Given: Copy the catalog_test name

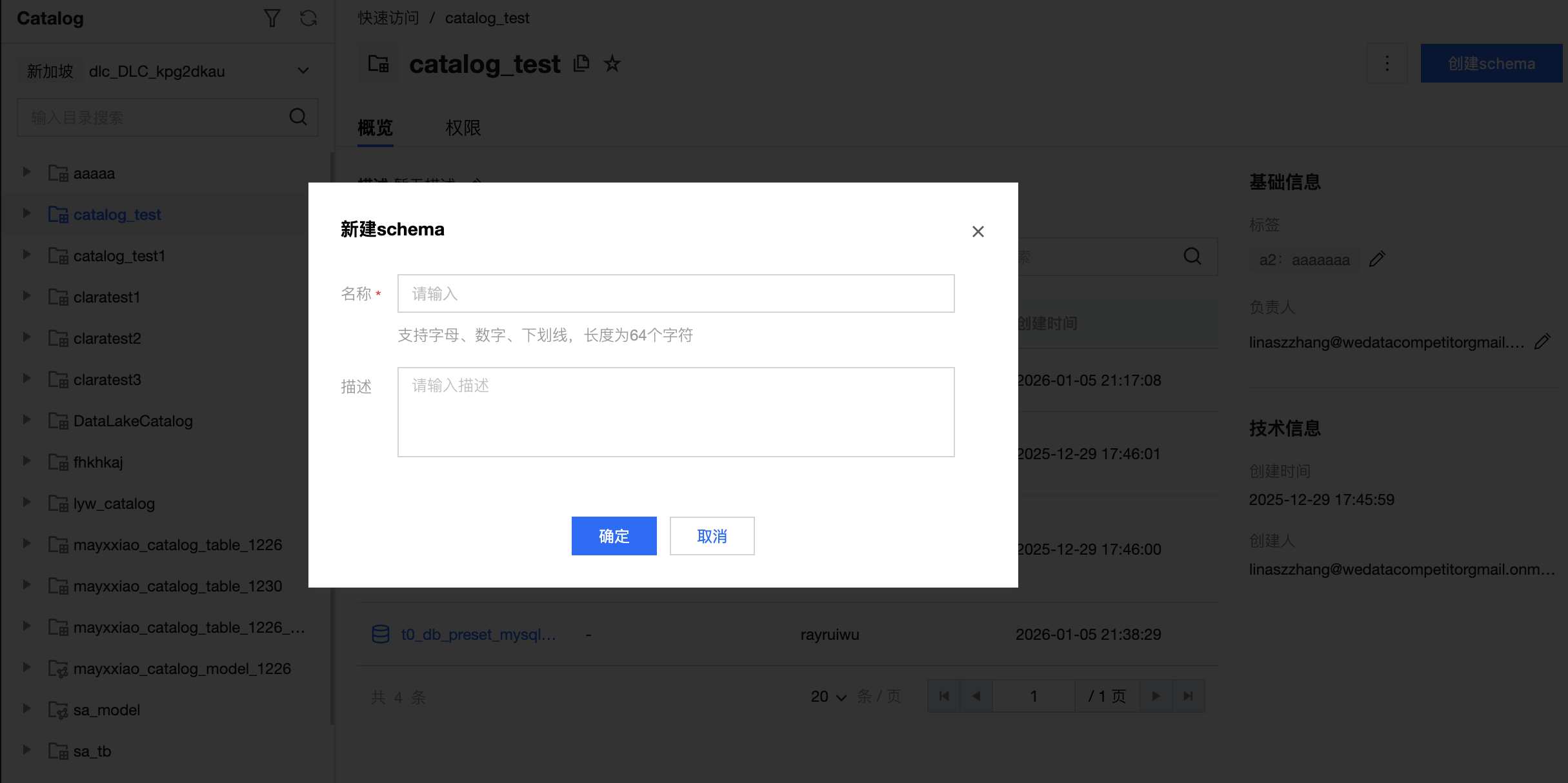Looking at the screenshot, I should [x=581, y=63].
